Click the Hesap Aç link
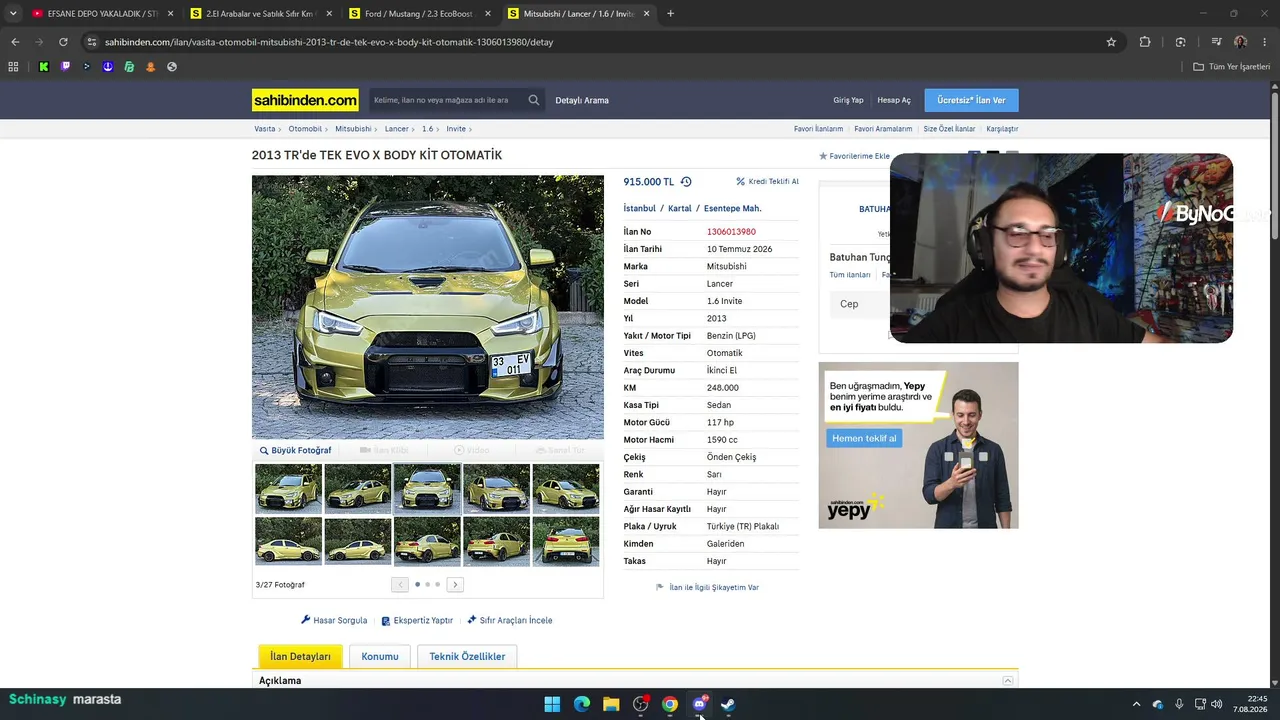1280x720 pixels. pyautogui.click(x=894, y=100)
